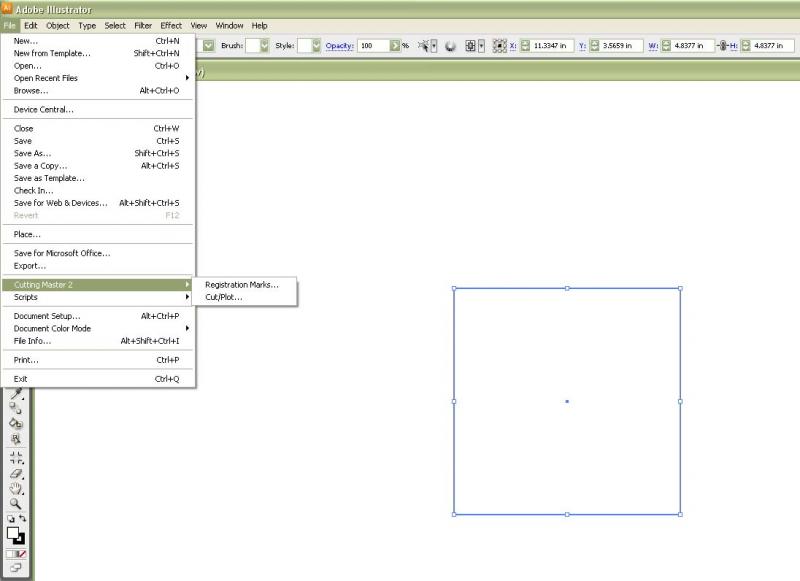The height and width of the screenshot is (581, 800).
Task: Click the Opacity link label
Action: point(339,46)
